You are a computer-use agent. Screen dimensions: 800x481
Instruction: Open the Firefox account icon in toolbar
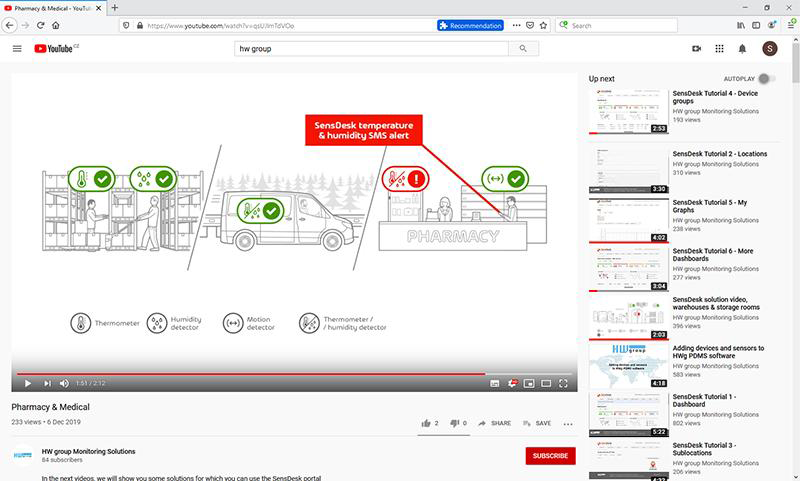point(772,24)
